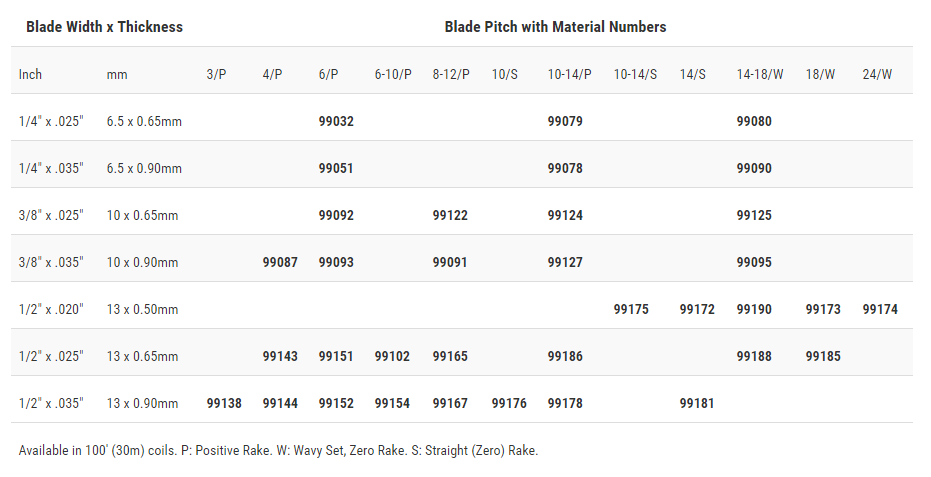The height and width of the screenshot is (477, 931).
Task: Open material number 99102
Action: tap(392, 356)
